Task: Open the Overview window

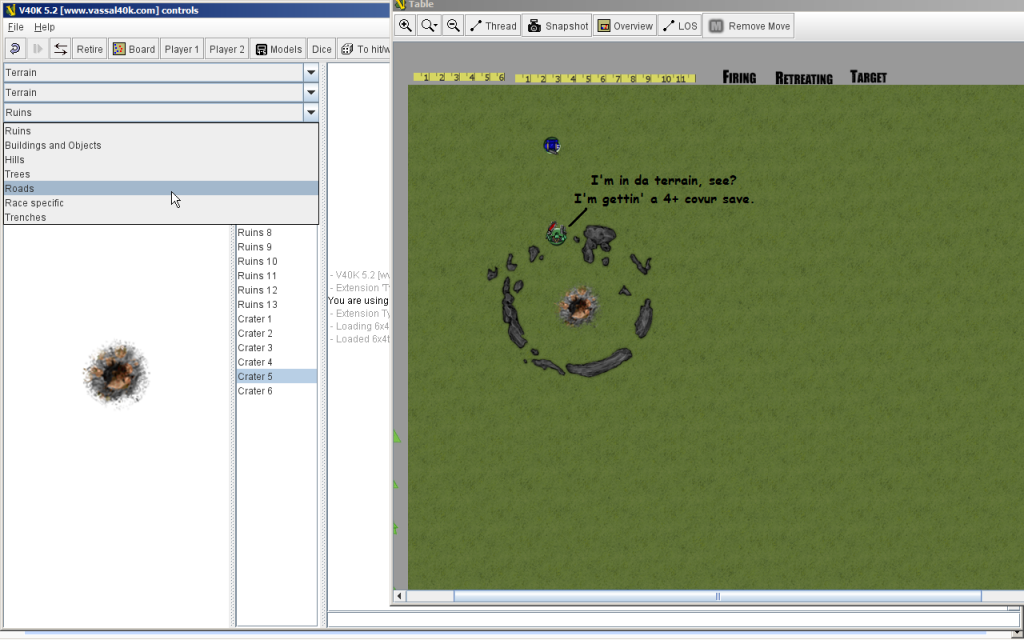Action: 625,26
